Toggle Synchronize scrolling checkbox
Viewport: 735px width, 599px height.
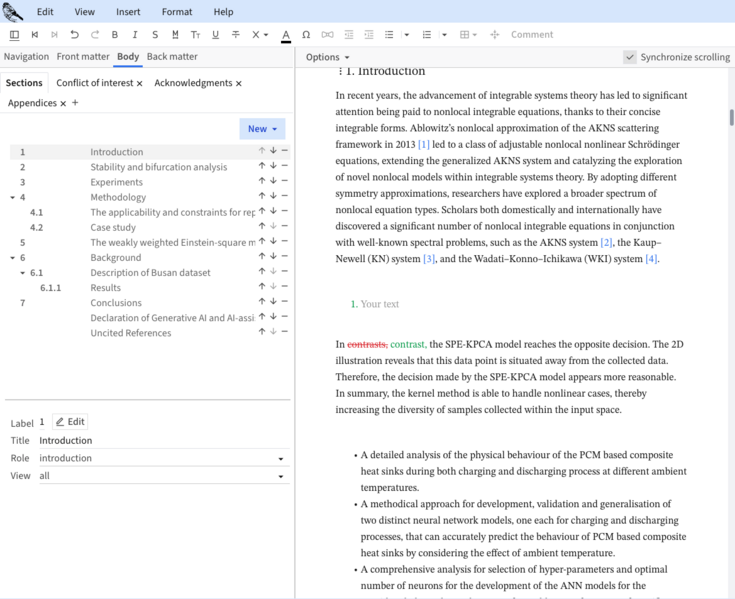click(x=630, y=57)
